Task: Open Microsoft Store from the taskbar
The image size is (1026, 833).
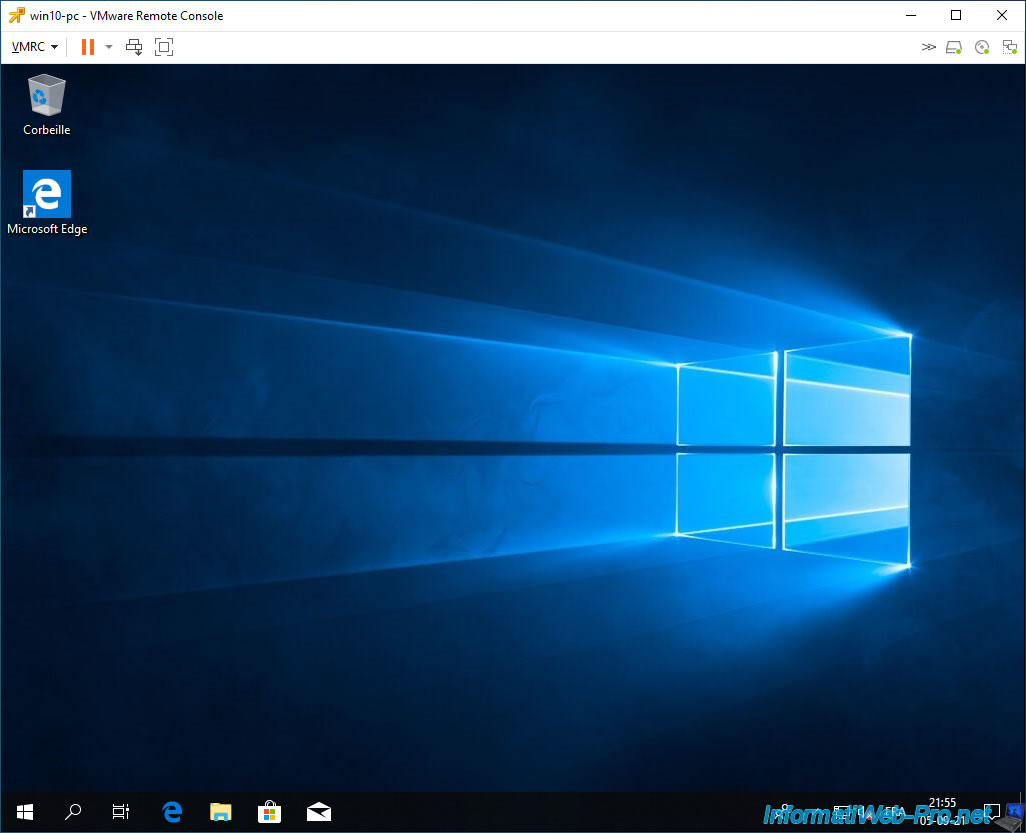Action: coord(269,812)
